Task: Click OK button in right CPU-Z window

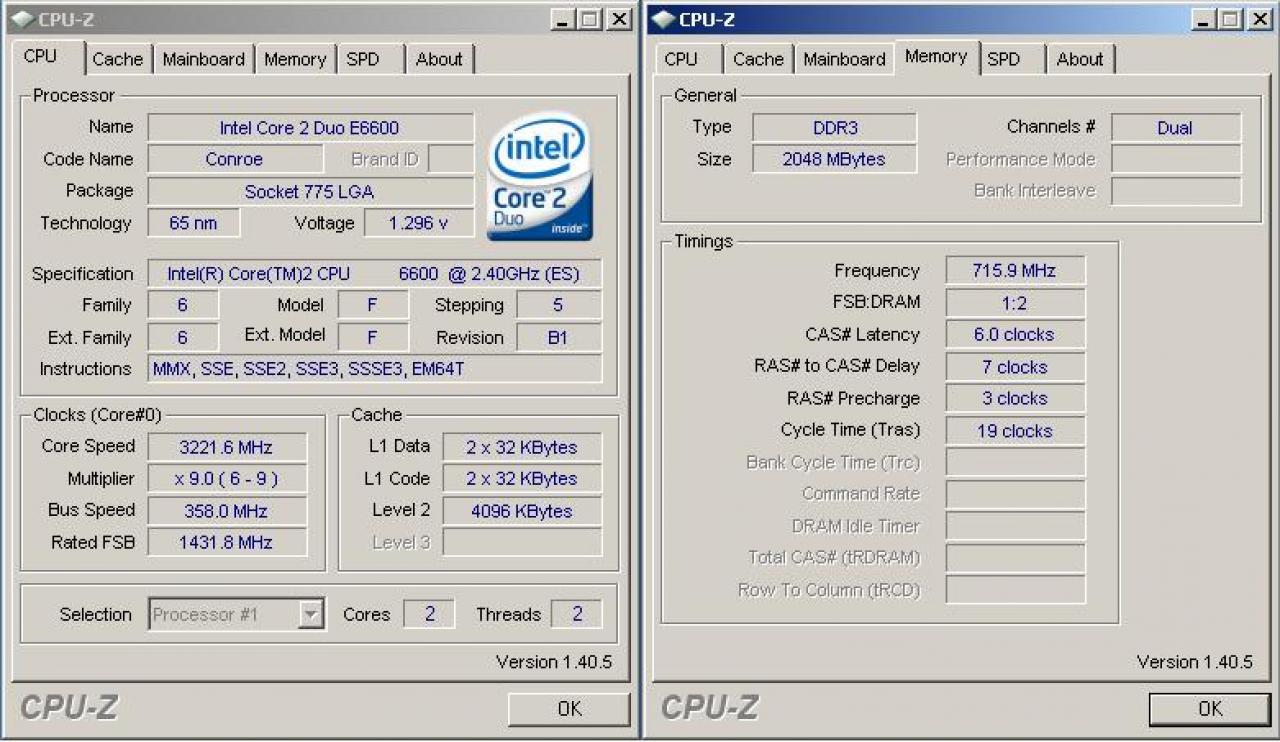Action: pyautogui.click(x=1210, y=709)
